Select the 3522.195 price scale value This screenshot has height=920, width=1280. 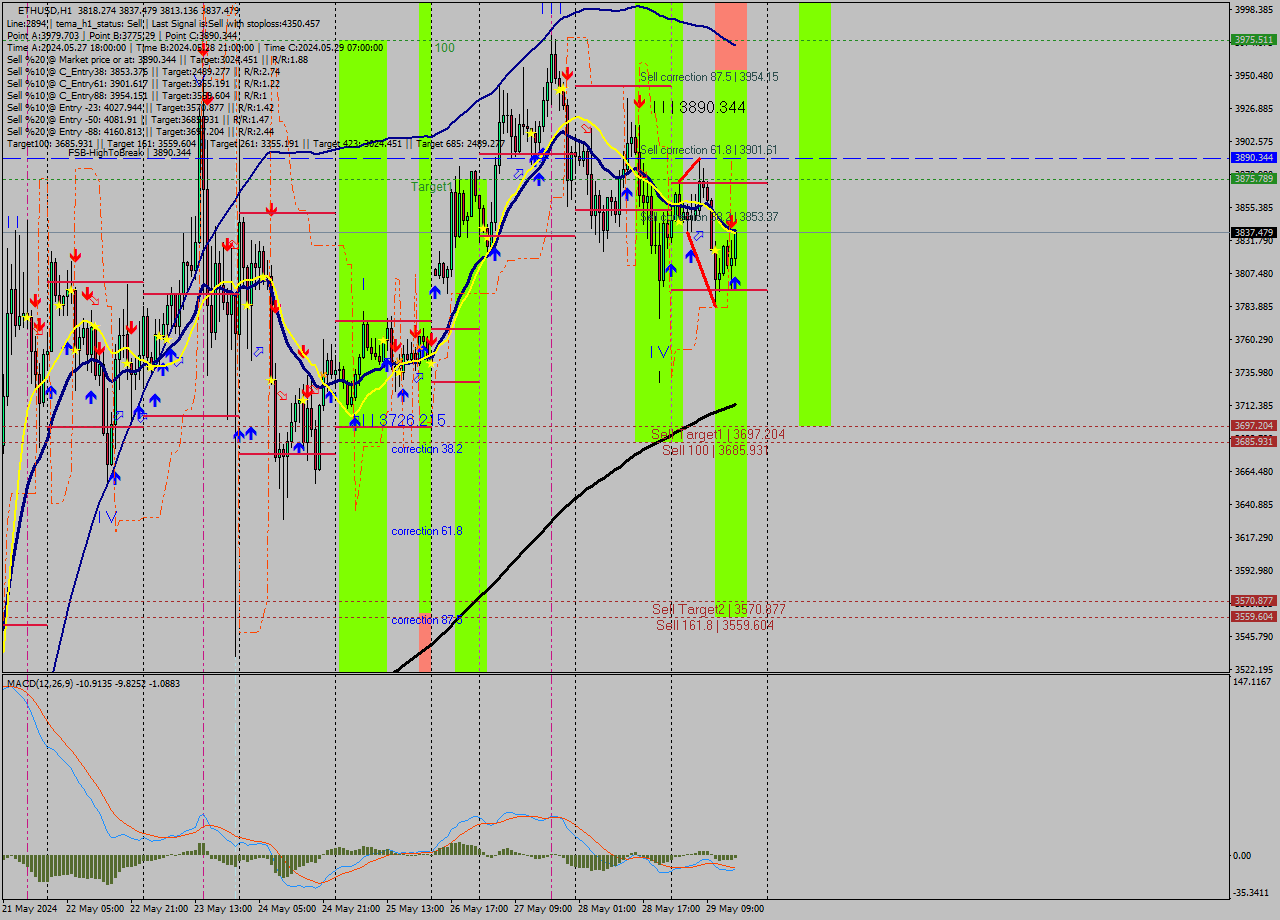[x=1254, y=670]
